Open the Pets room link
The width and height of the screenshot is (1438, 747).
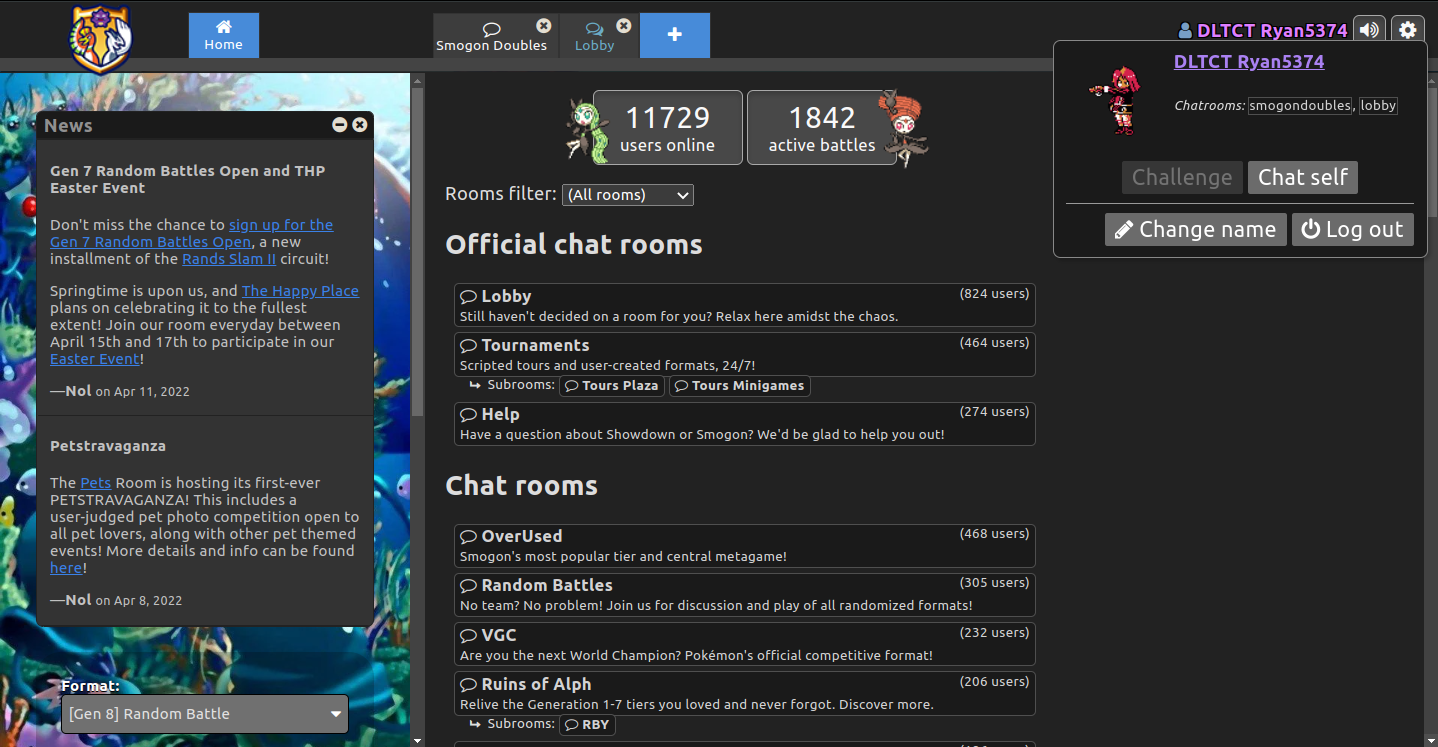tap(96, 483)
